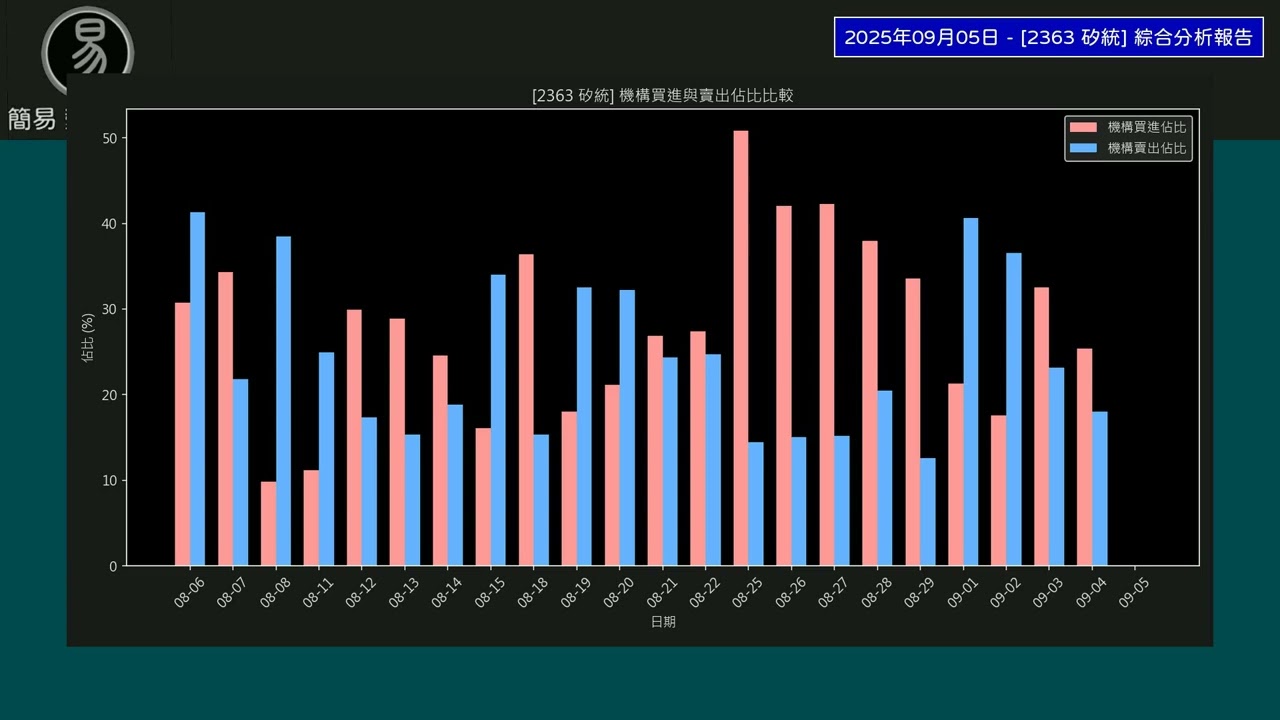Screen dimensions: 1280x720
Task: Click the 09-02 date tick label
Action: click(x=1006, y=592)
